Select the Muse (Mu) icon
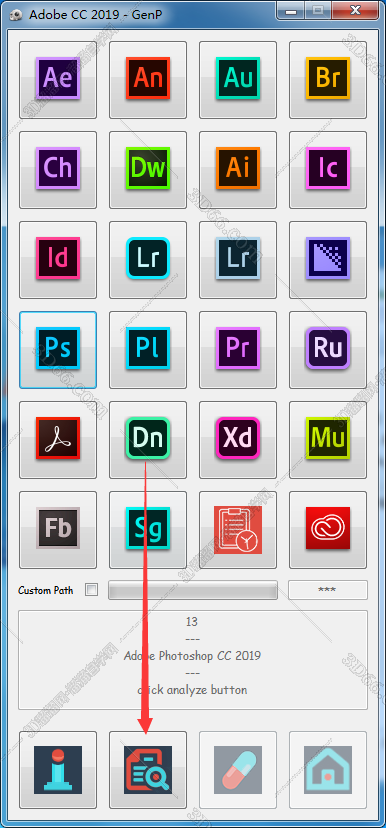The height and width of the screenshot is (828, 386). coord(328,439)
